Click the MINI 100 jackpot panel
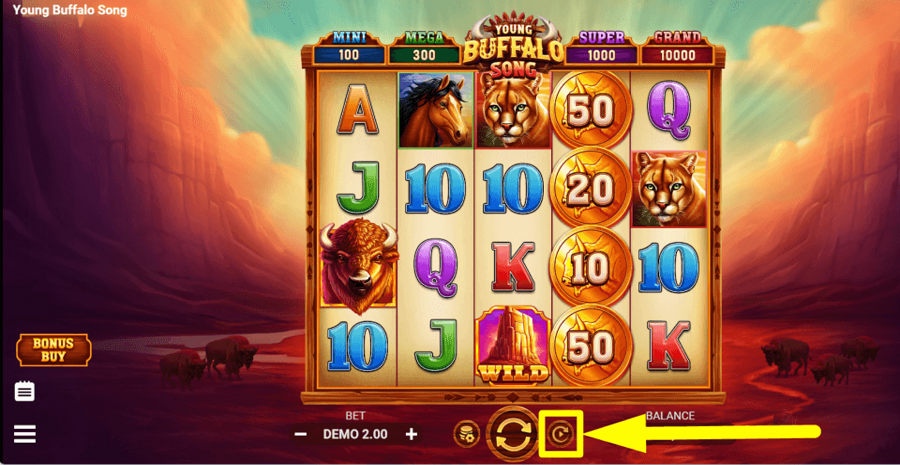This screenshot has height=465, width=900. tap(349, 48)
